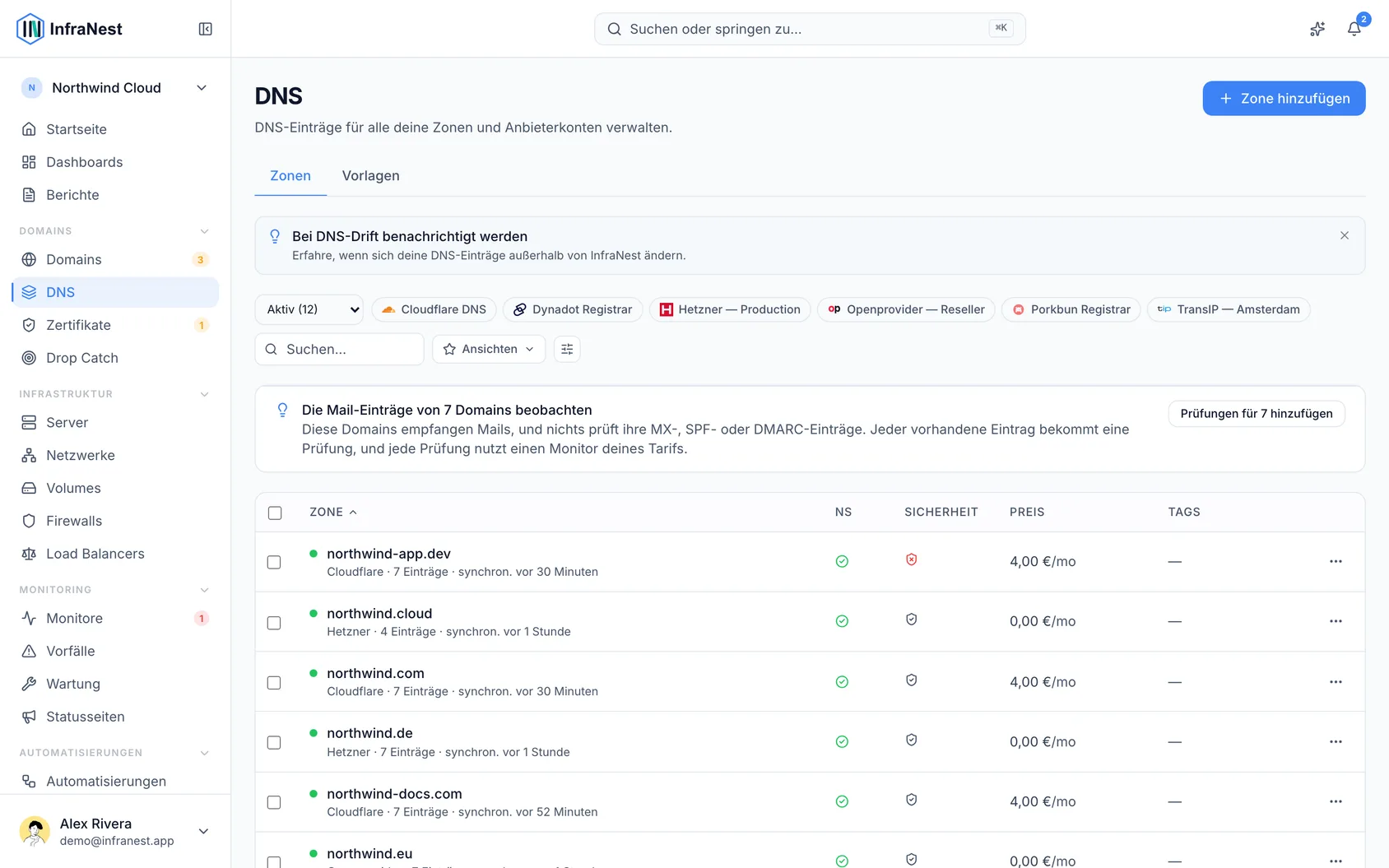Click security shield for northwind.com

911,680
